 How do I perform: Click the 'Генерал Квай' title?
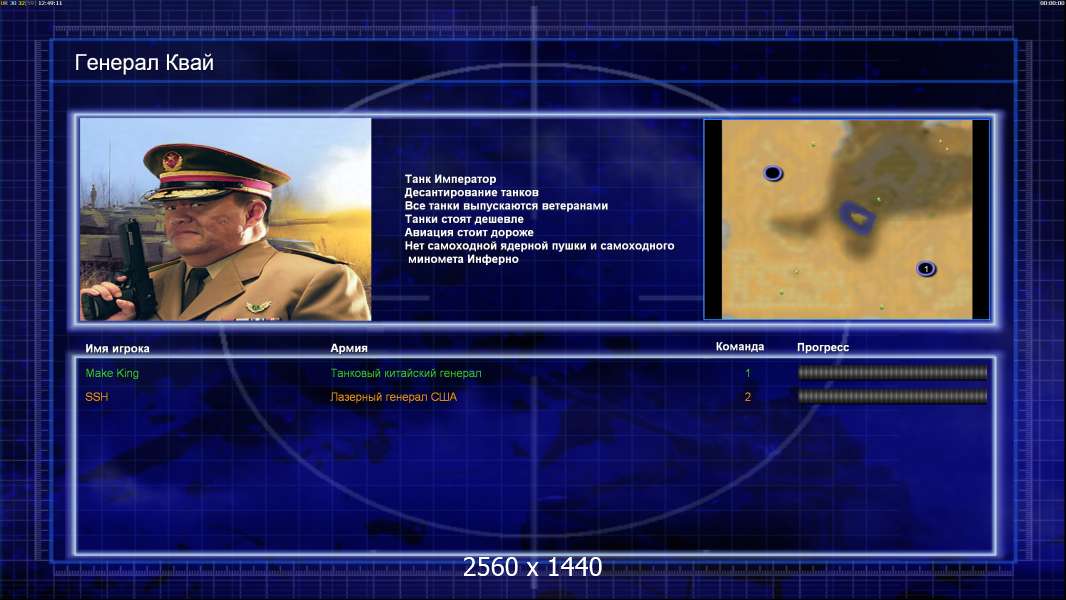pos(144,63)
